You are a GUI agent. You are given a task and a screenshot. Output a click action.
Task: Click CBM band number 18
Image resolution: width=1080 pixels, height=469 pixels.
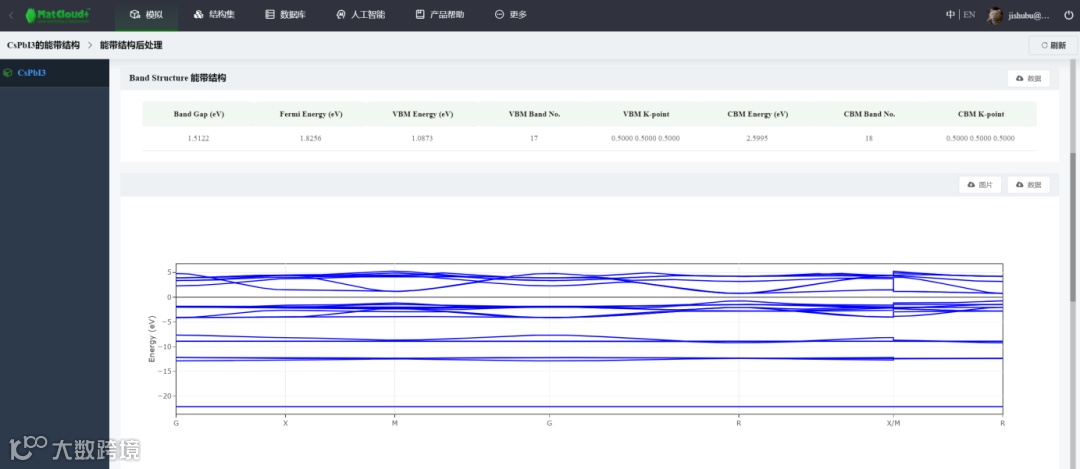(x=869, y=138)
